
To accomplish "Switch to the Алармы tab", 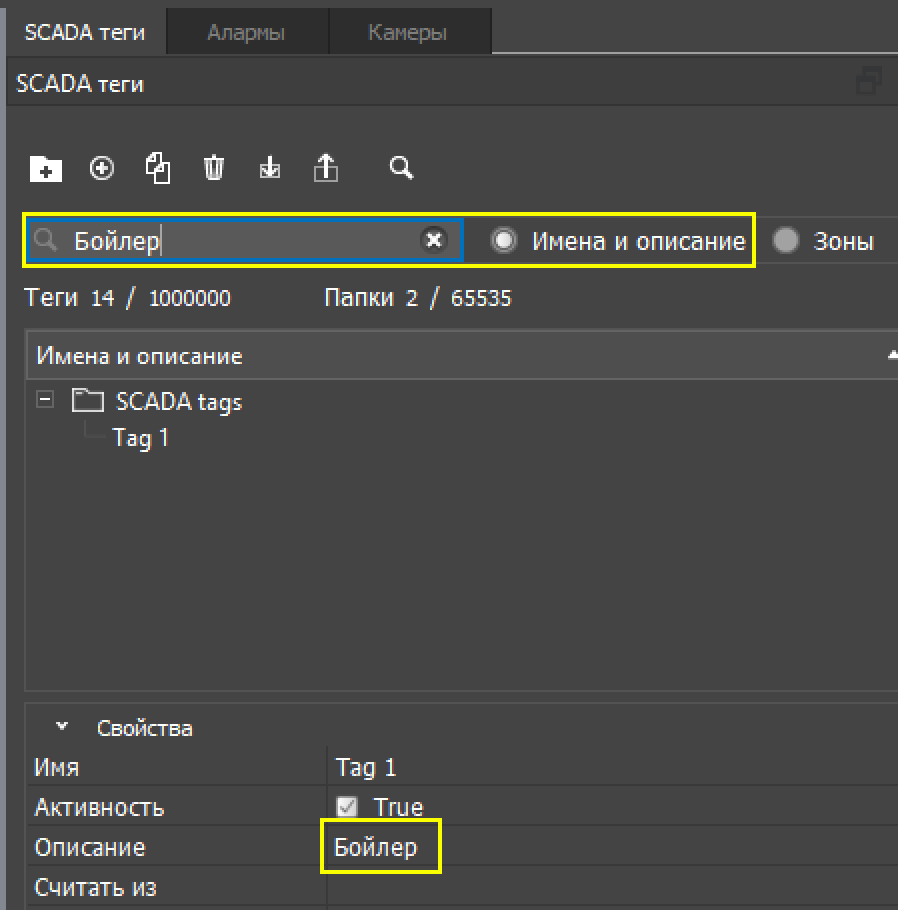I will point(246,32).
